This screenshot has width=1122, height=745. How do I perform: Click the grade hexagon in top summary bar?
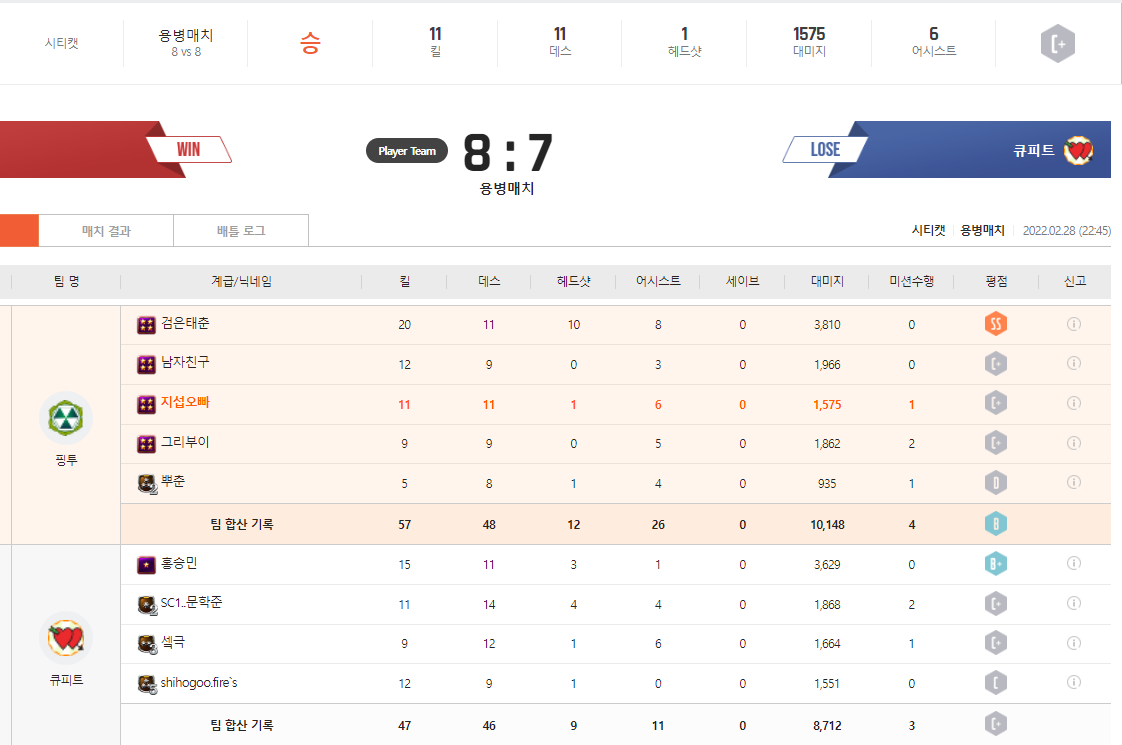coord(1057,43)
